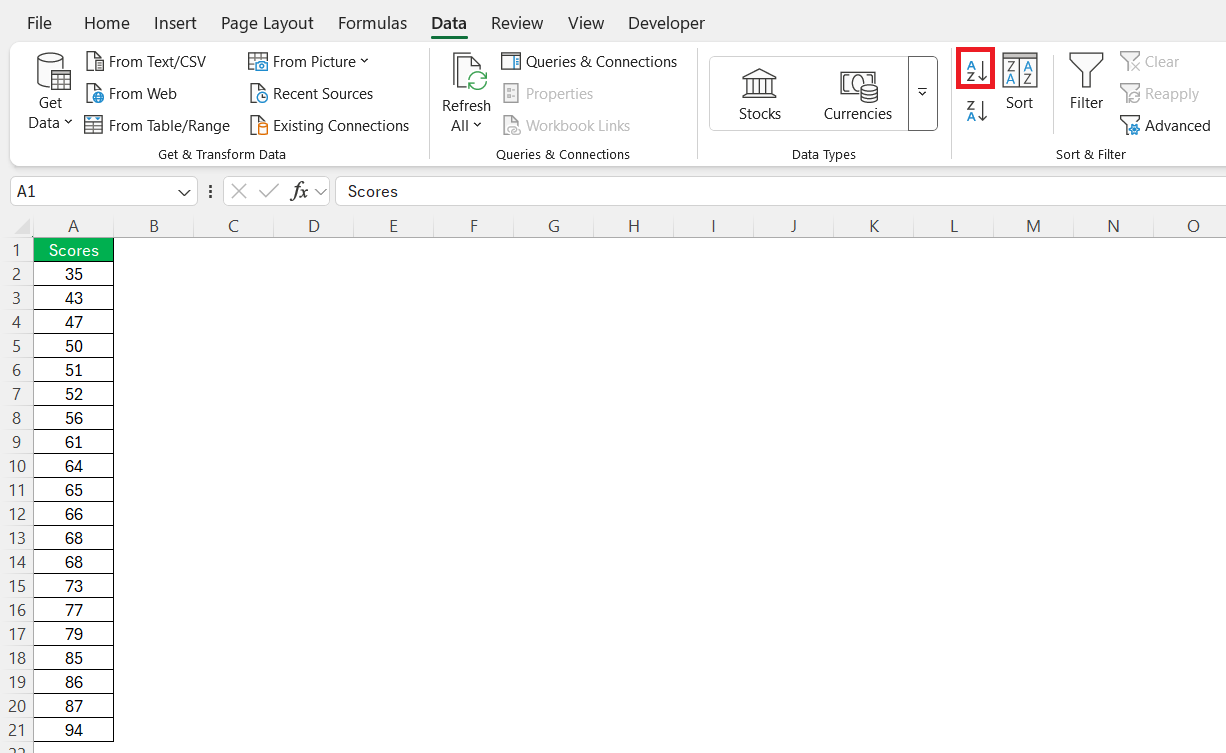Toggle the Filter funnel
Image resolution: width=1226 pixels, height=753 pixels.
coord(1086,83)
